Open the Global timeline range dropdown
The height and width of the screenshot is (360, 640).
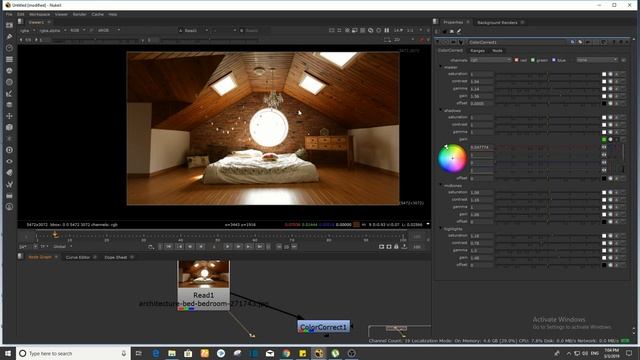(62, 247)
